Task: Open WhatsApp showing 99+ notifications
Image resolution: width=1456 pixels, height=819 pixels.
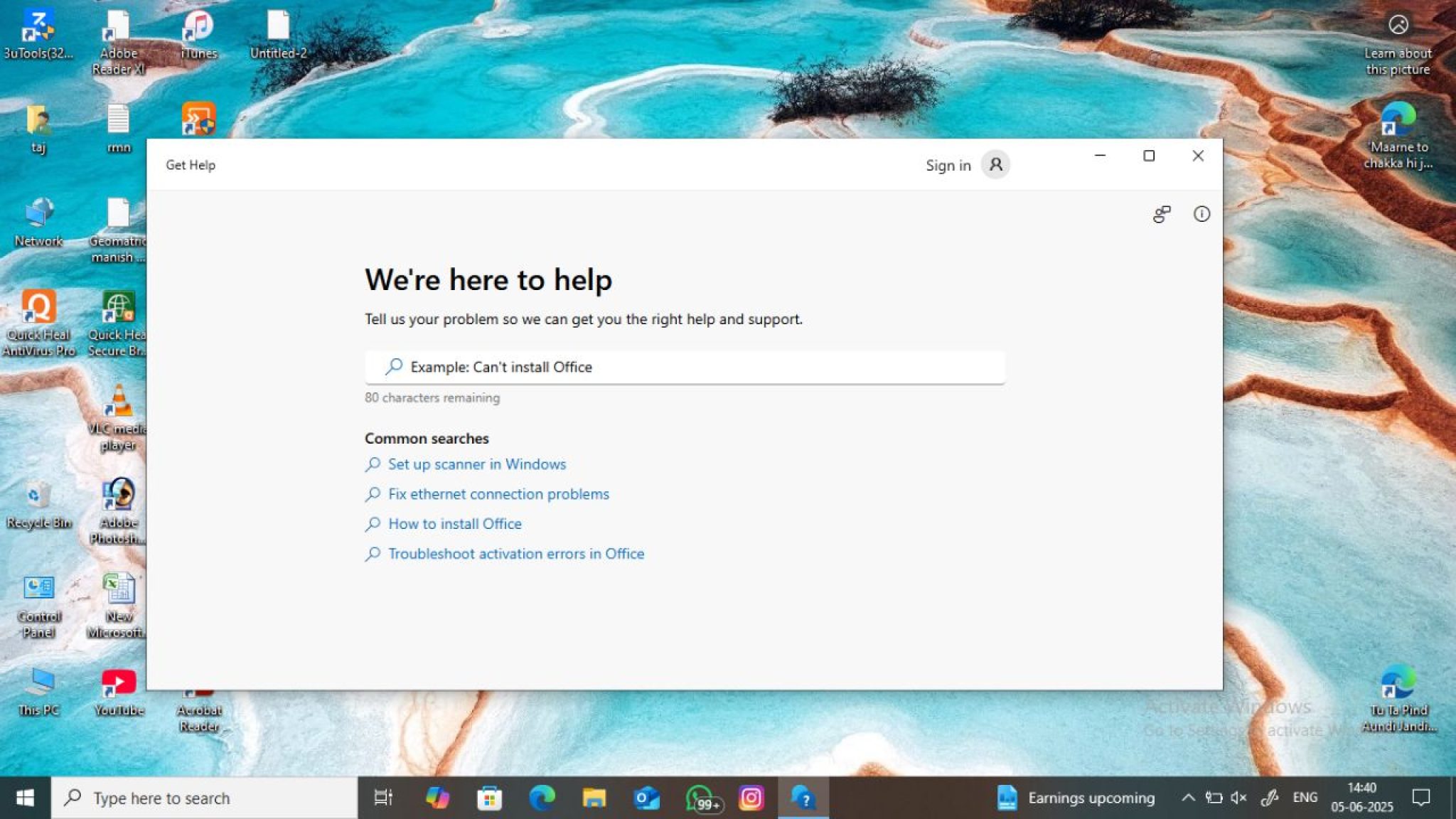Action: click(x=700, y=798)
